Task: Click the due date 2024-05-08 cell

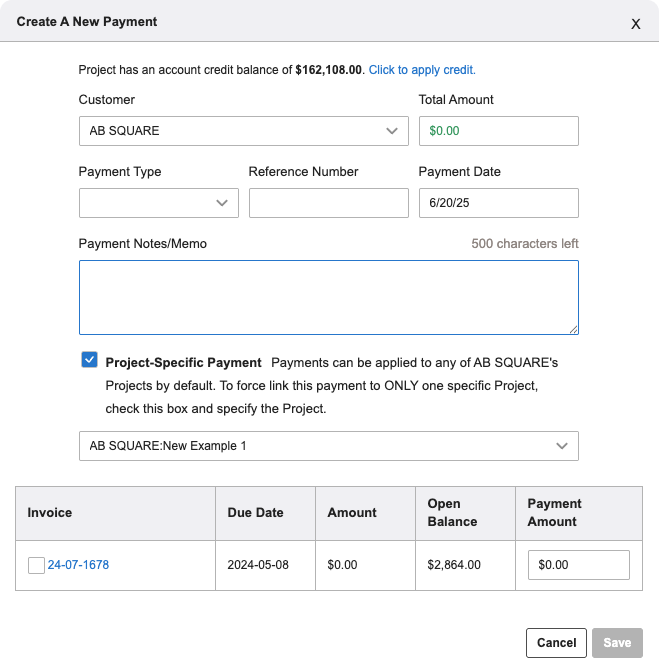Action: coord(265,565)
